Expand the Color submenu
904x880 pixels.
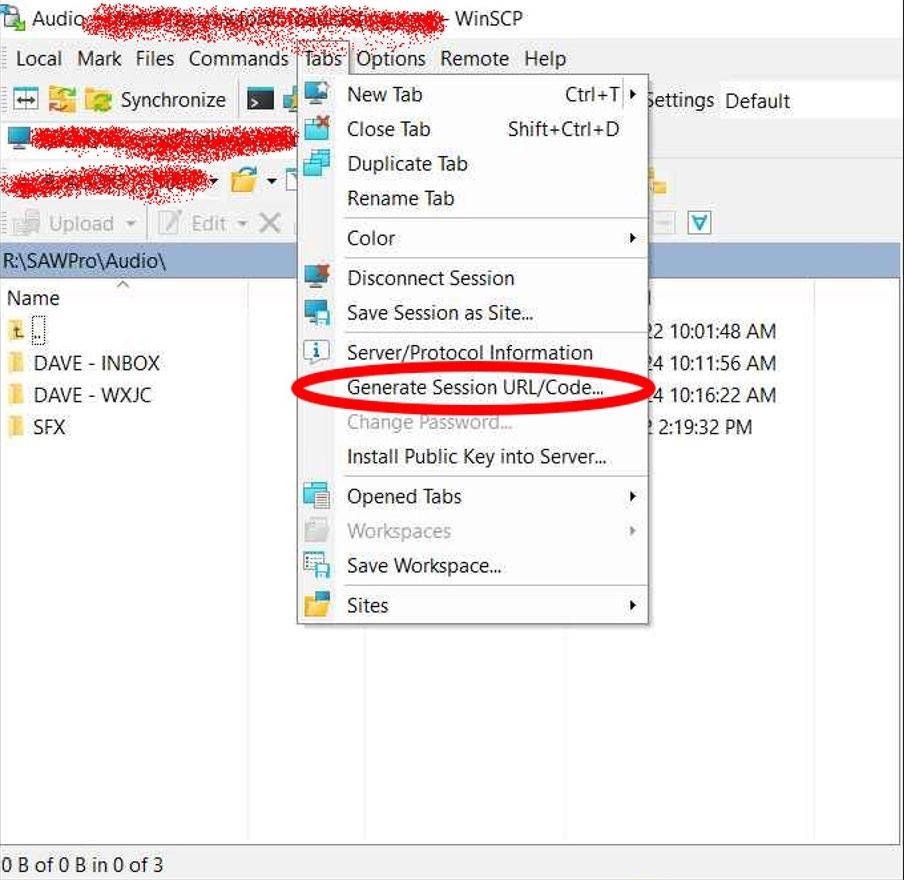[x=473, y=238]
